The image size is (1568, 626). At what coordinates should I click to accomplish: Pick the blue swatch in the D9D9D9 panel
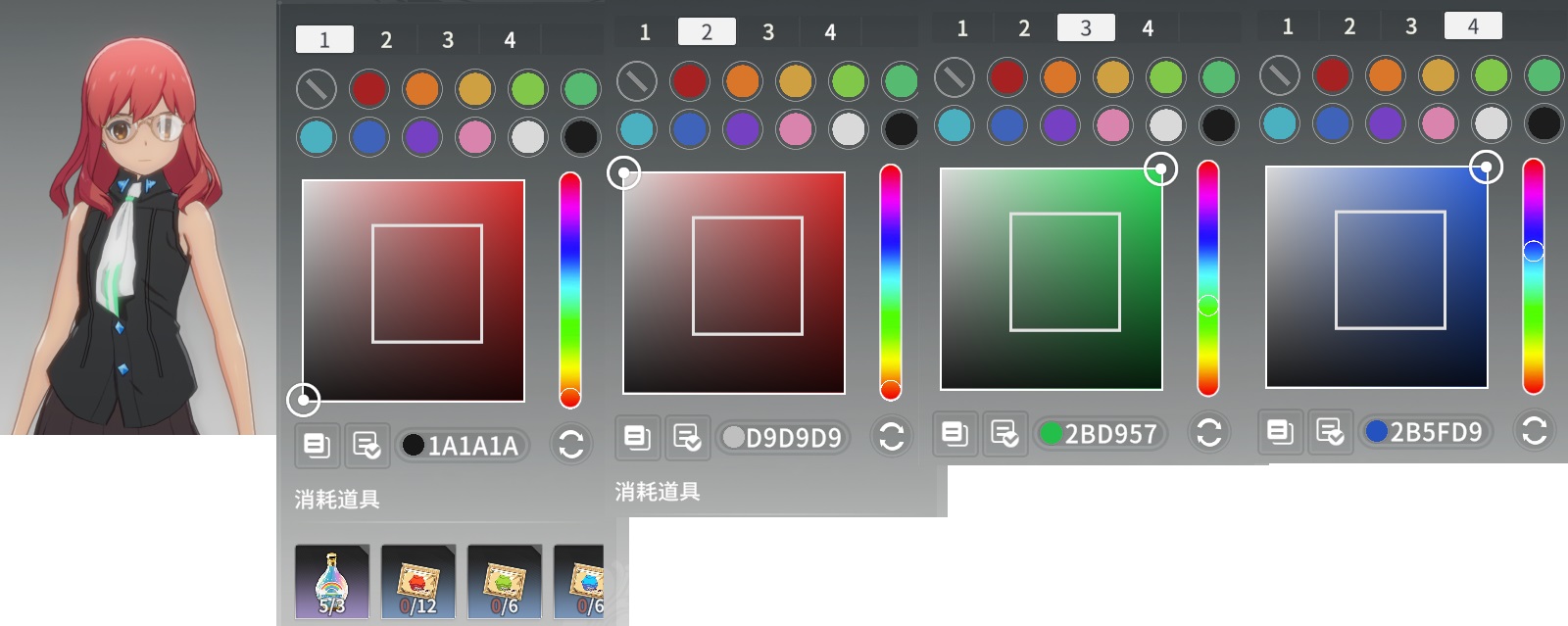[x=690, y=129]
